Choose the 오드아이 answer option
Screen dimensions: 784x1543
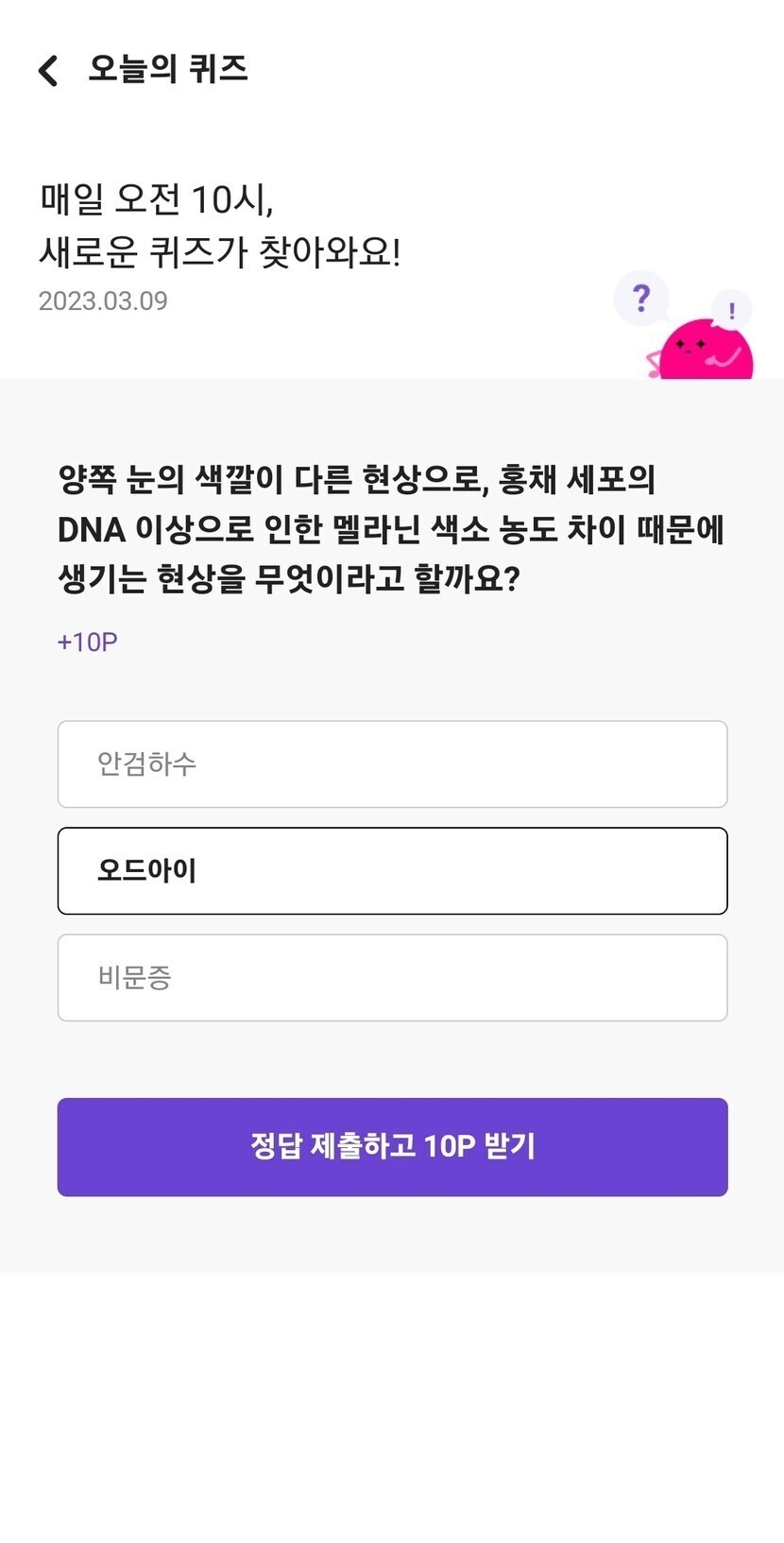pos(392,871)
